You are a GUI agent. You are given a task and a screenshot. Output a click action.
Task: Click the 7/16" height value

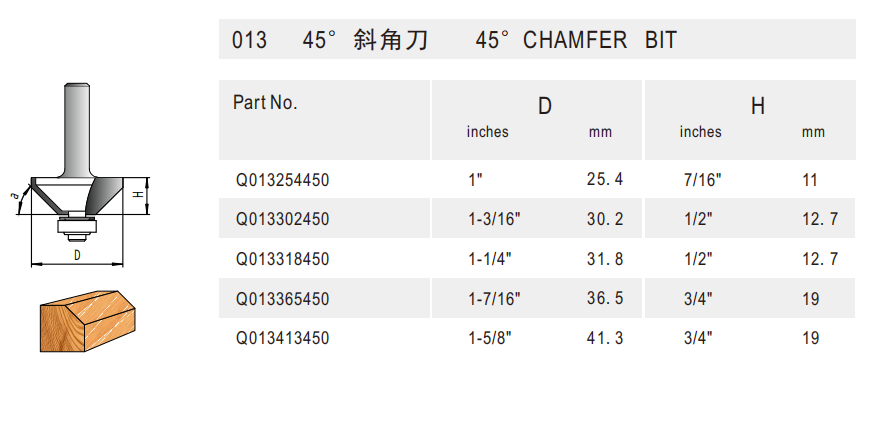[x=701, y=181]
